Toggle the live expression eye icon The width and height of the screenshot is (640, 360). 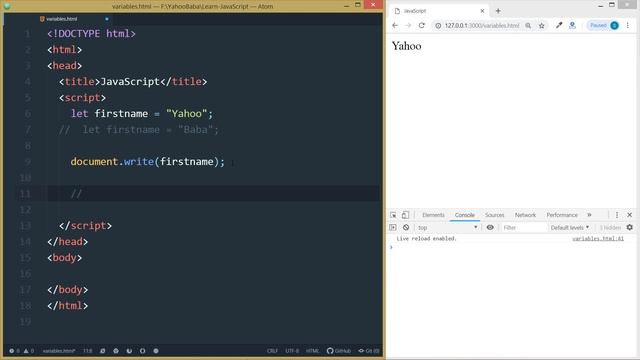coord(490,227)
